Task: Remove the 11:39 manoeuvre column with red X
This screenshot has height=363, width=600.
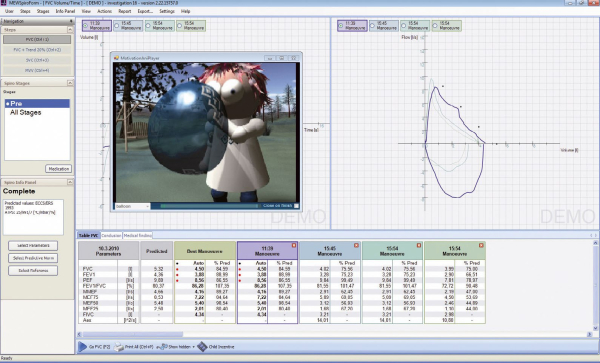Action: click(x=294, y=245)
